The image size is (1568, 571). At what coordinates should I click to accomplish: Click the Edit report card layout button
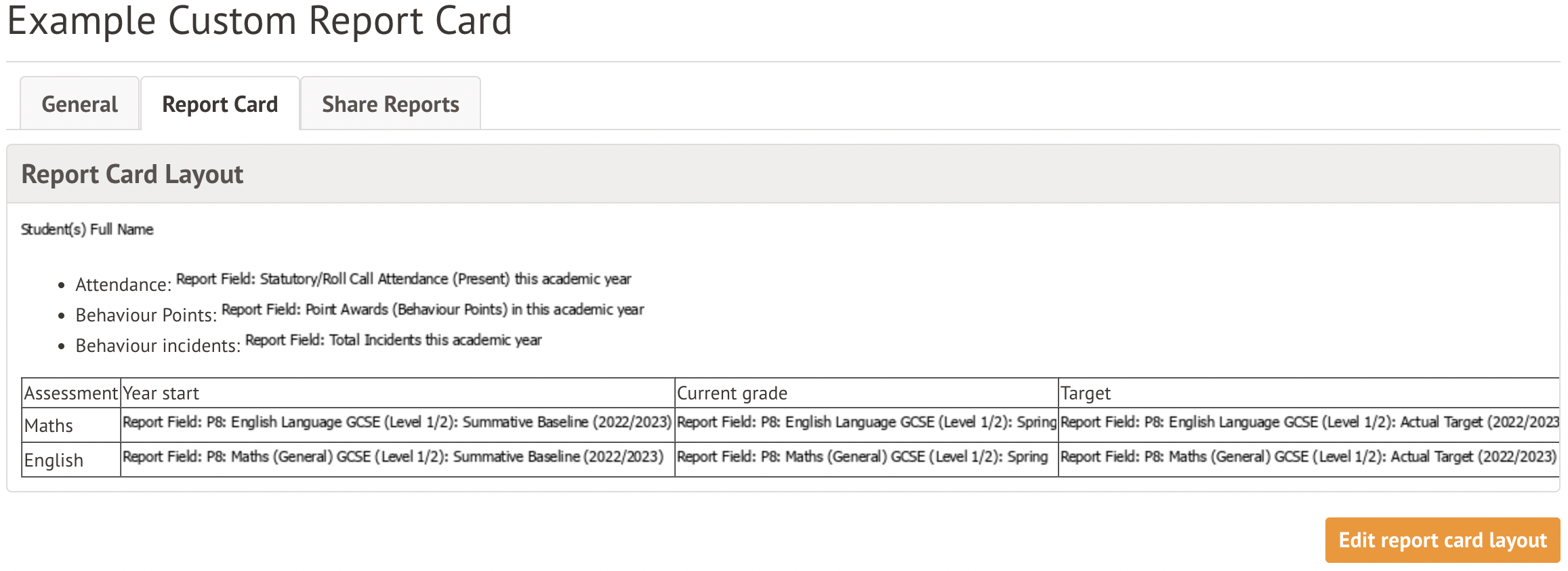pos(1442,540)
